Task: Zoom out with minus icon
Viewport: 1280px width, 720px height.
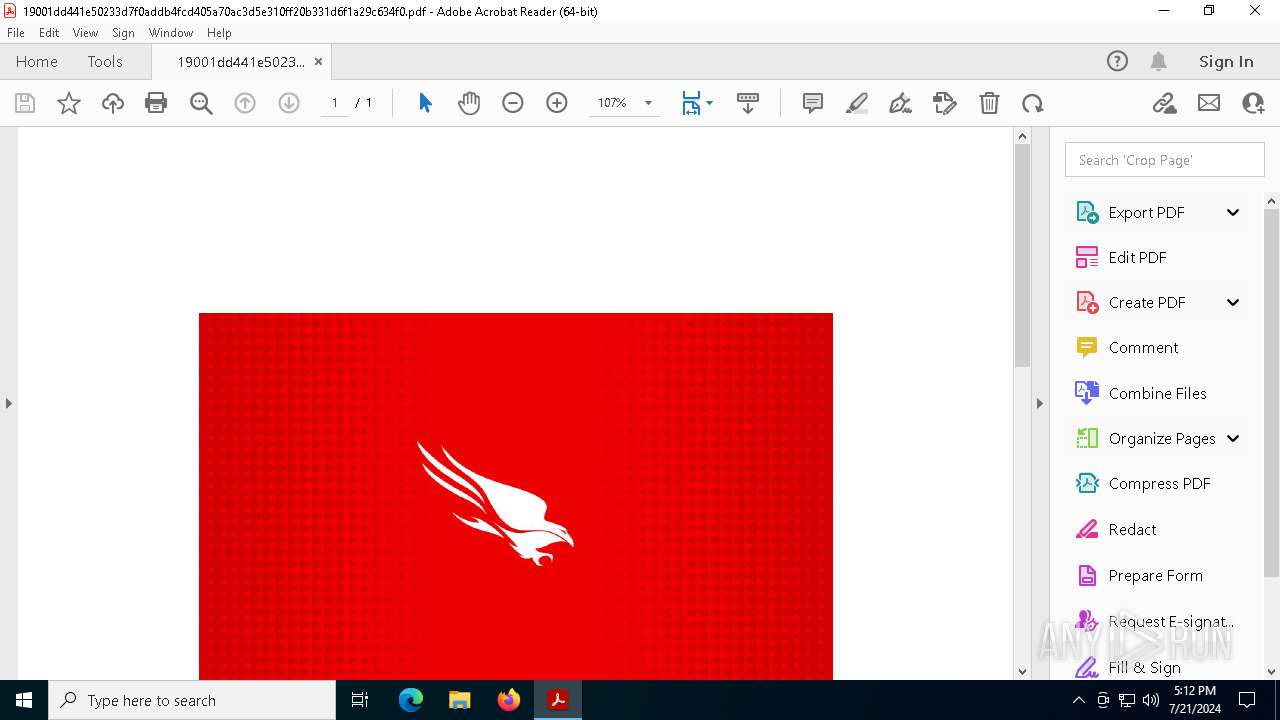Action: (x=513, y=103)
